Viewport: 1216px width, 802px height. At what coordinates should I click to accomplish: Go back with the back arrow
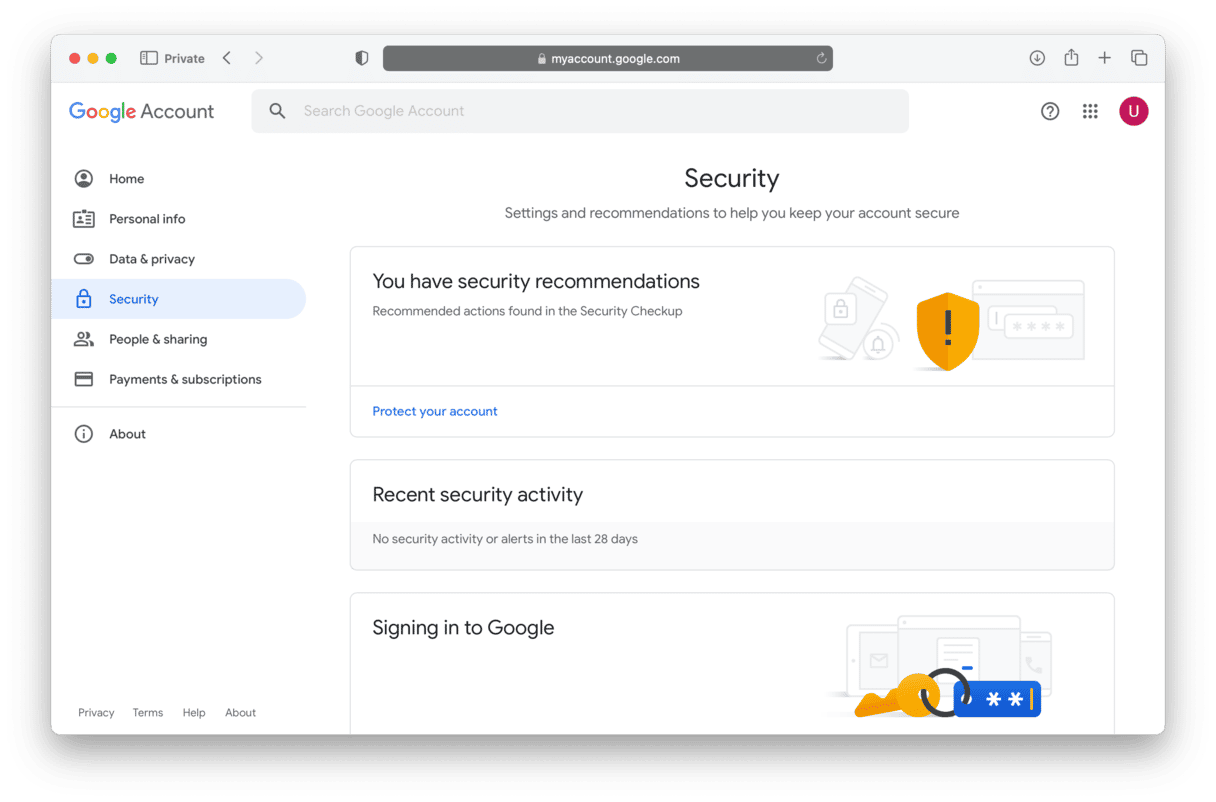227,58
